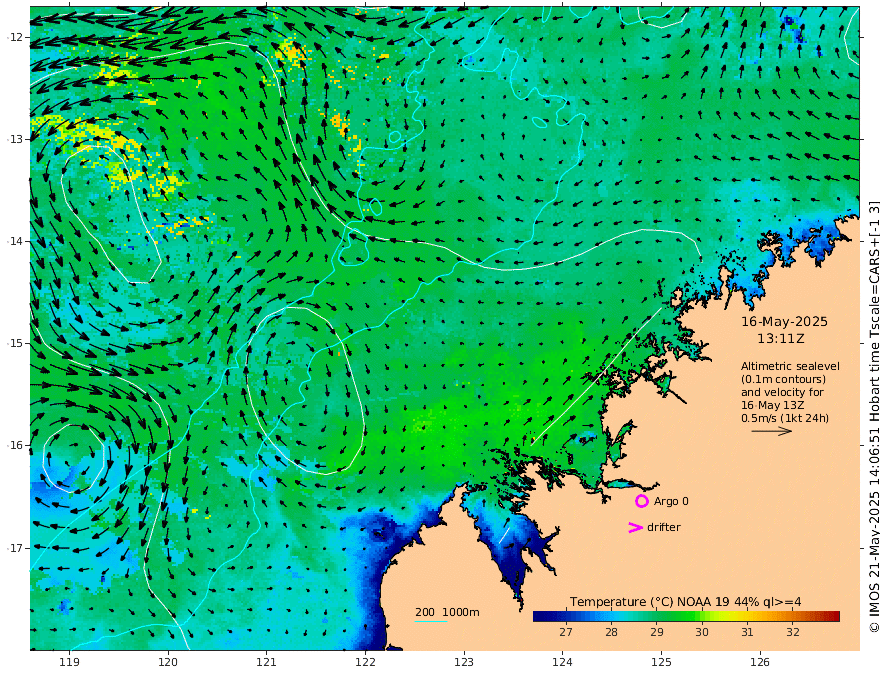The image size is (880, 680).
Task: Click the 'Altimetric sealevel' legend line
Action: [790, 366]
